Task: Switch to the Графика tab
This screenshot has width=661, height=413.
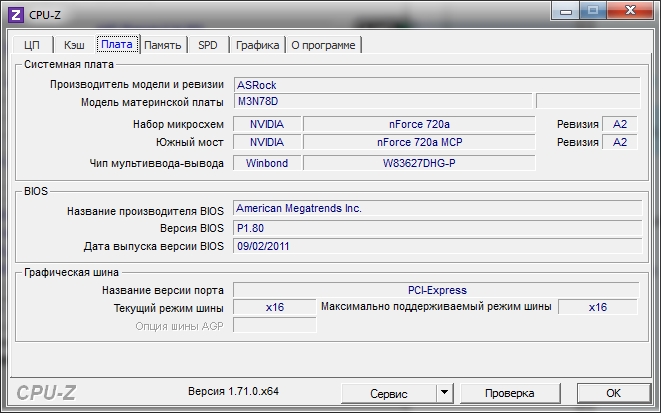Action: tap(258, 45)
